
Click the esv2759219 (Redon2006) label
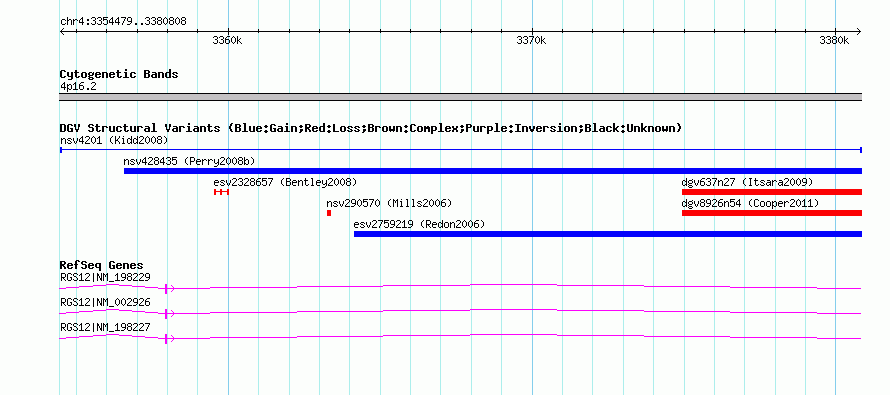click(419, 224)
